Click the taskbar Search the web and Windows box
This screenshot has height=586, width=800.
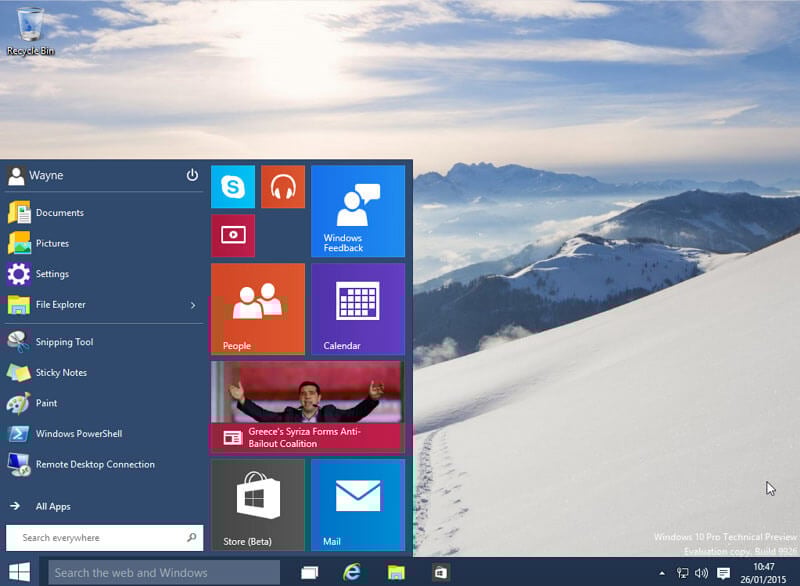click(164, 572)
